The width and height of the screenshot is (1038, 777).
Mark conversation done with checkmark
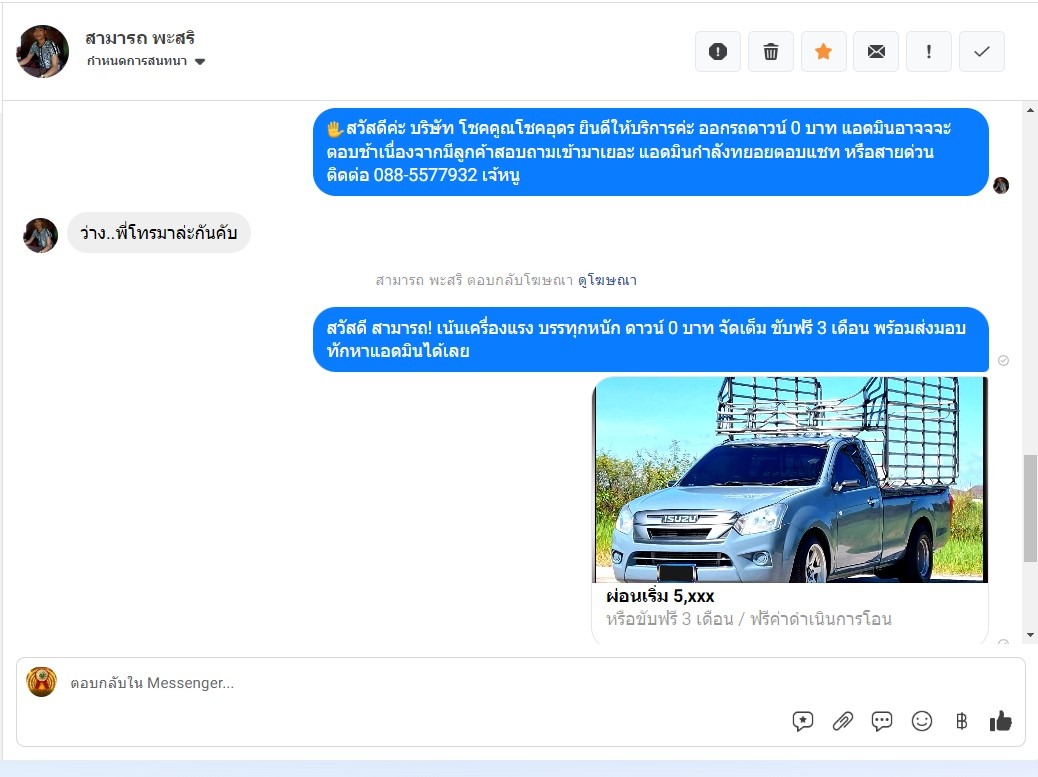pyautogui.click(x=982, y=52)
